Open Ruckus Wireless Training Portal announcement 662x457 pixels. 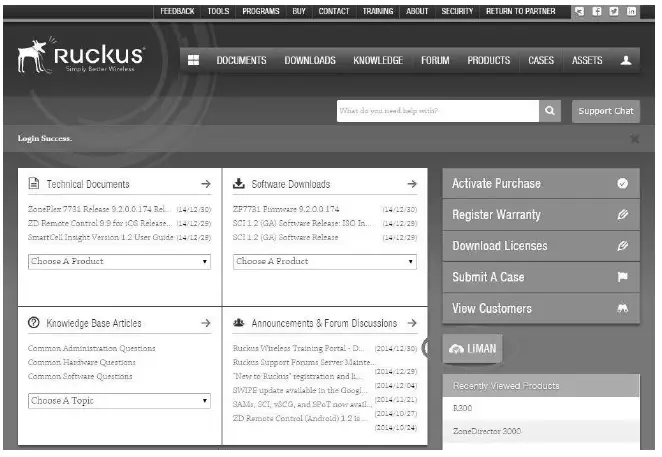coord(298,348)
